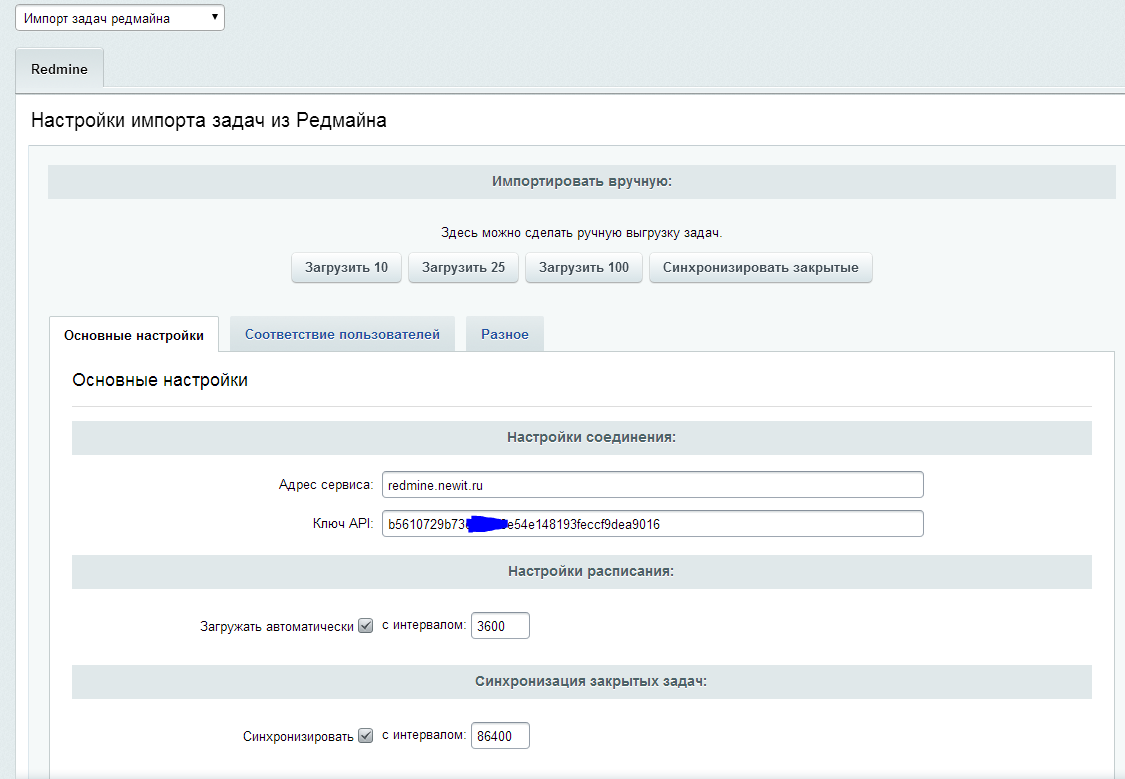Click the "Настройки соединения" section header

581,437
